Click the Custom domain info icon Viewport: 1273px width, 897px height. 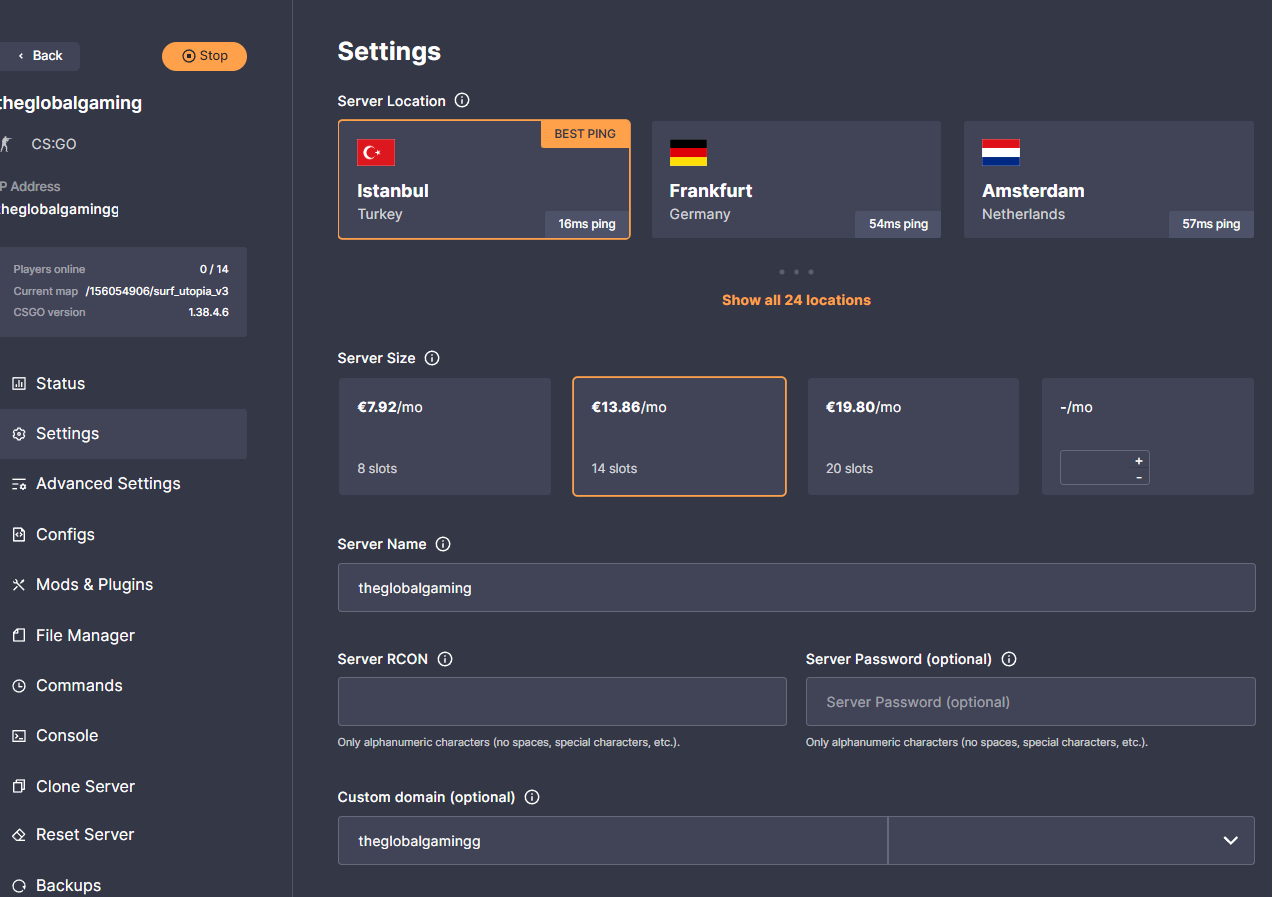coord(532,797)
